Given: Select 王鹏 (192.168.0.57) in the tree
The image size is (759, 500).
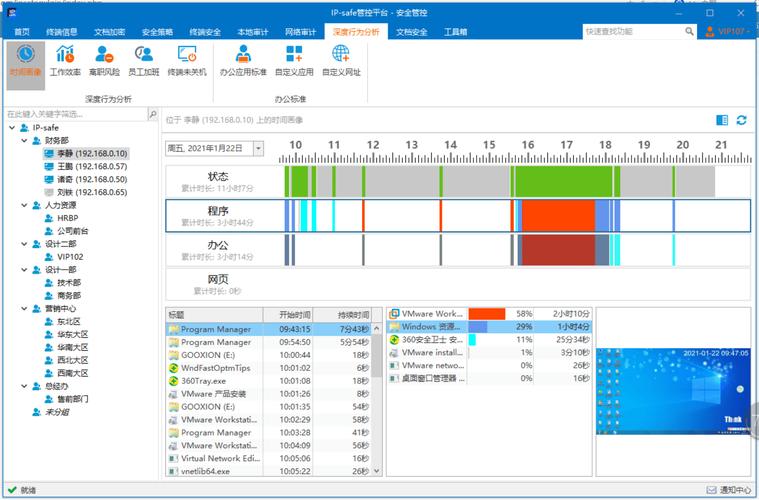Looking at the screenshot, I should [91, 166].
